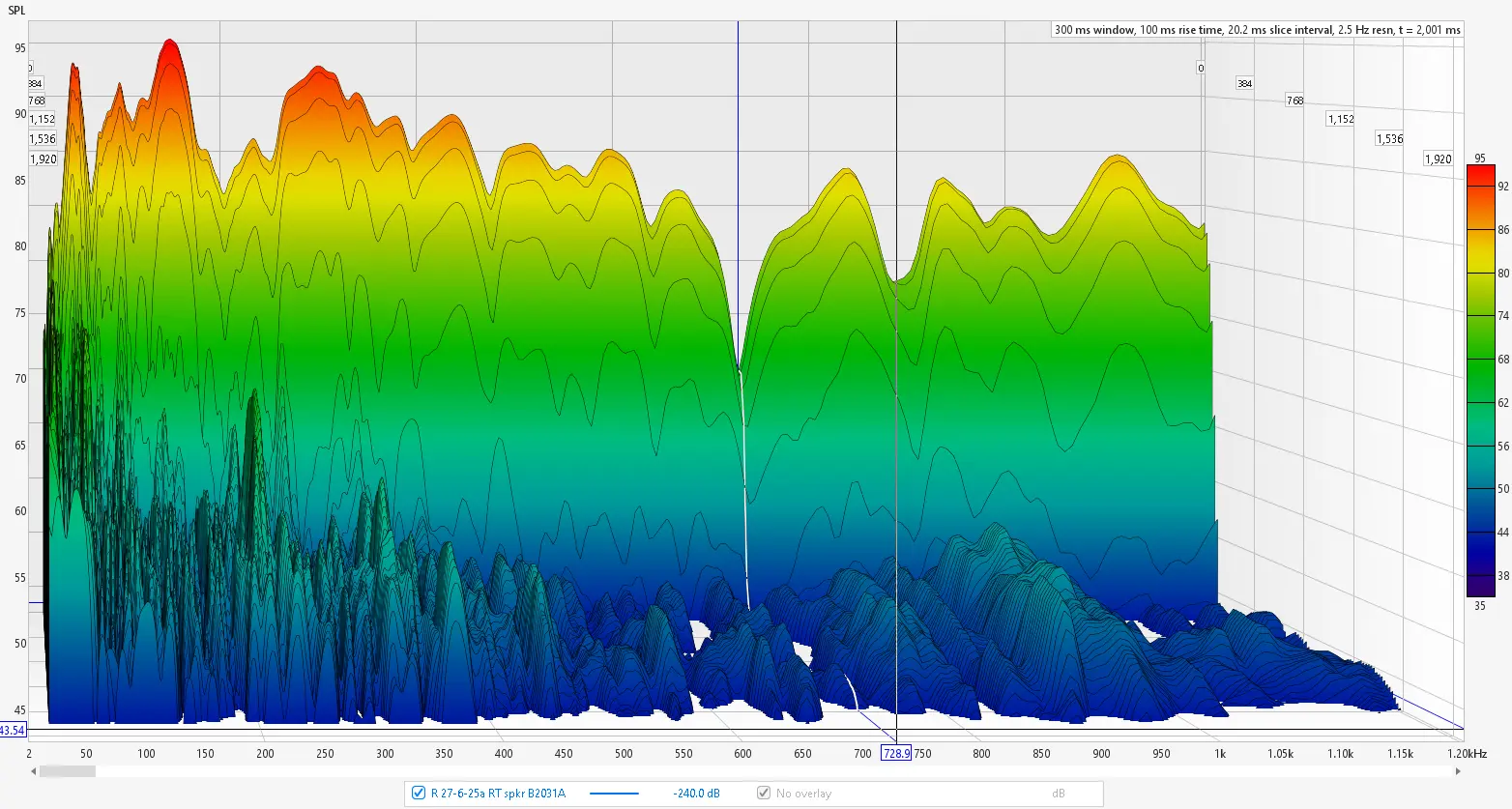Click the 1k frequency axis label

click(1220, 754)
